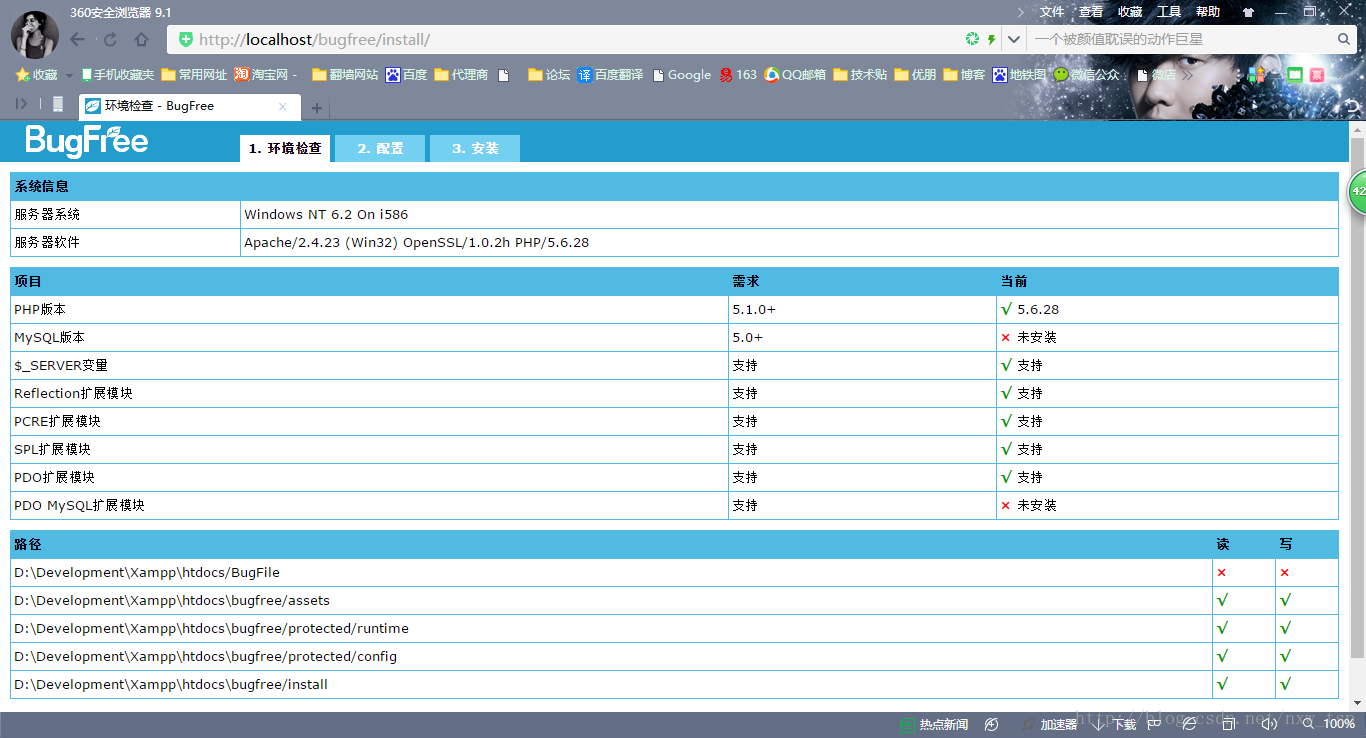The width and height of the screenshot is (1366, 738).
Task: Open the 地铁图 bookmark
Action: pos(1019,75)
